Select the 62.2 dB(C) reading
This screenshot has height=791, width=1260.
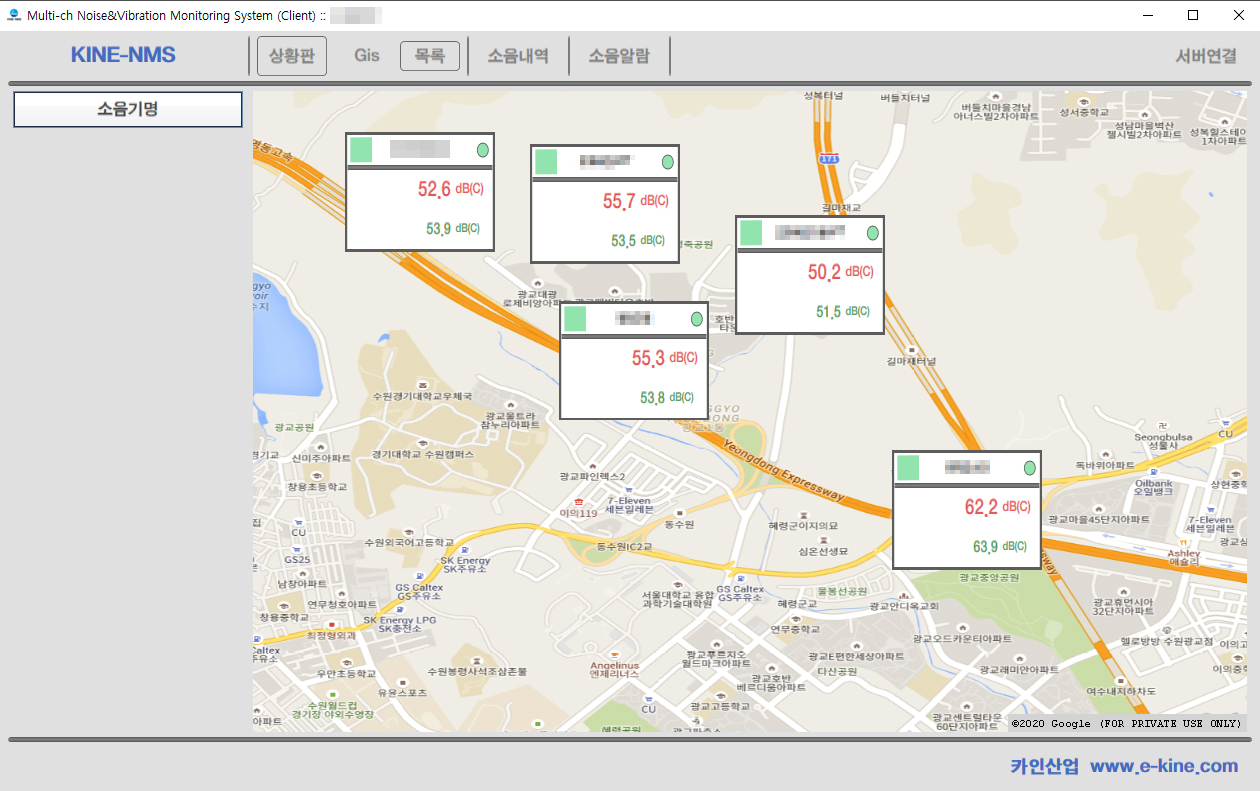pyautogui.click(x=997, y=507)
